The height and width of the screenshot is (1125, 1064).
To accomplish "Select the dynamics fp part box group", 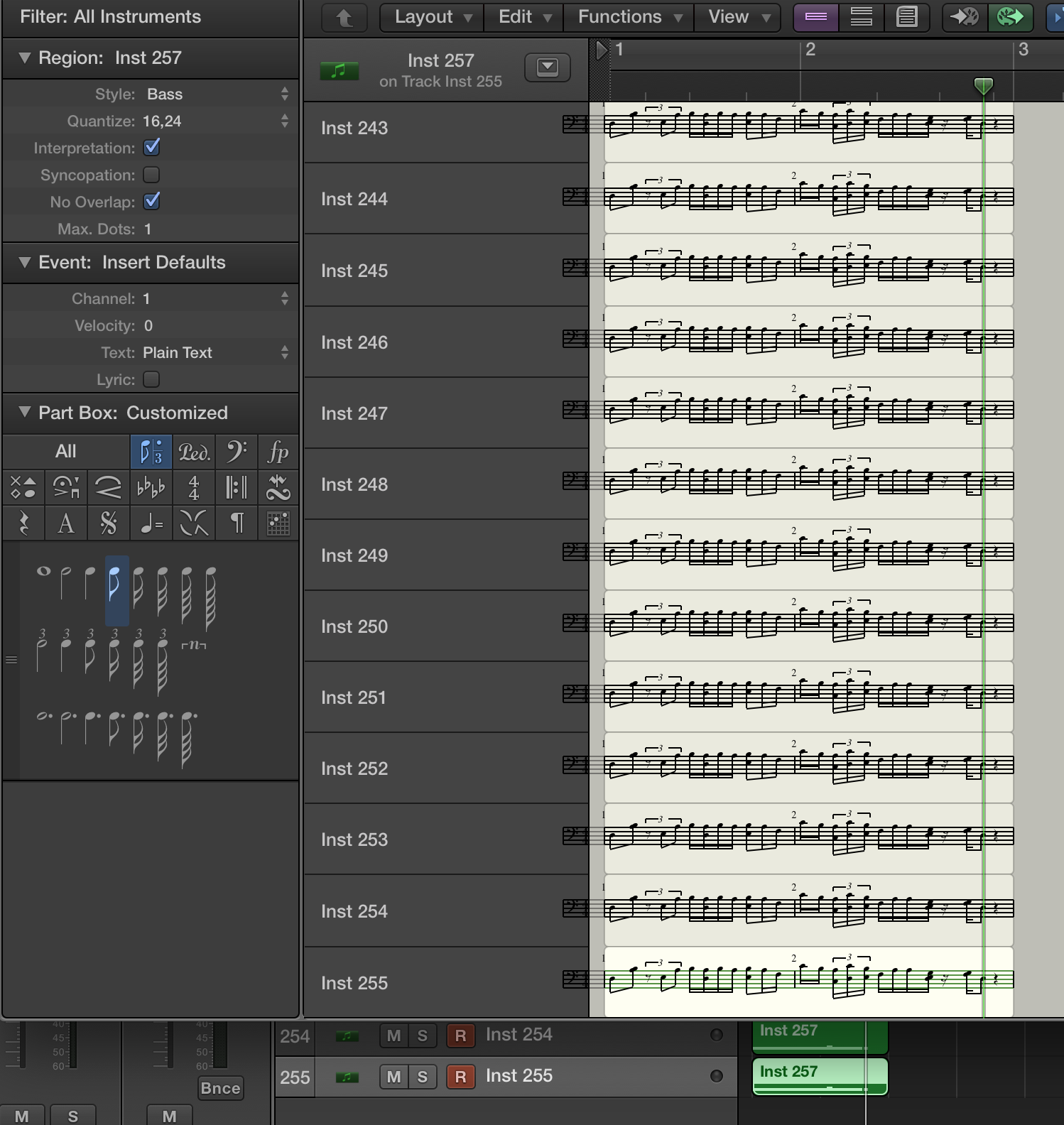I will [278, 452].
